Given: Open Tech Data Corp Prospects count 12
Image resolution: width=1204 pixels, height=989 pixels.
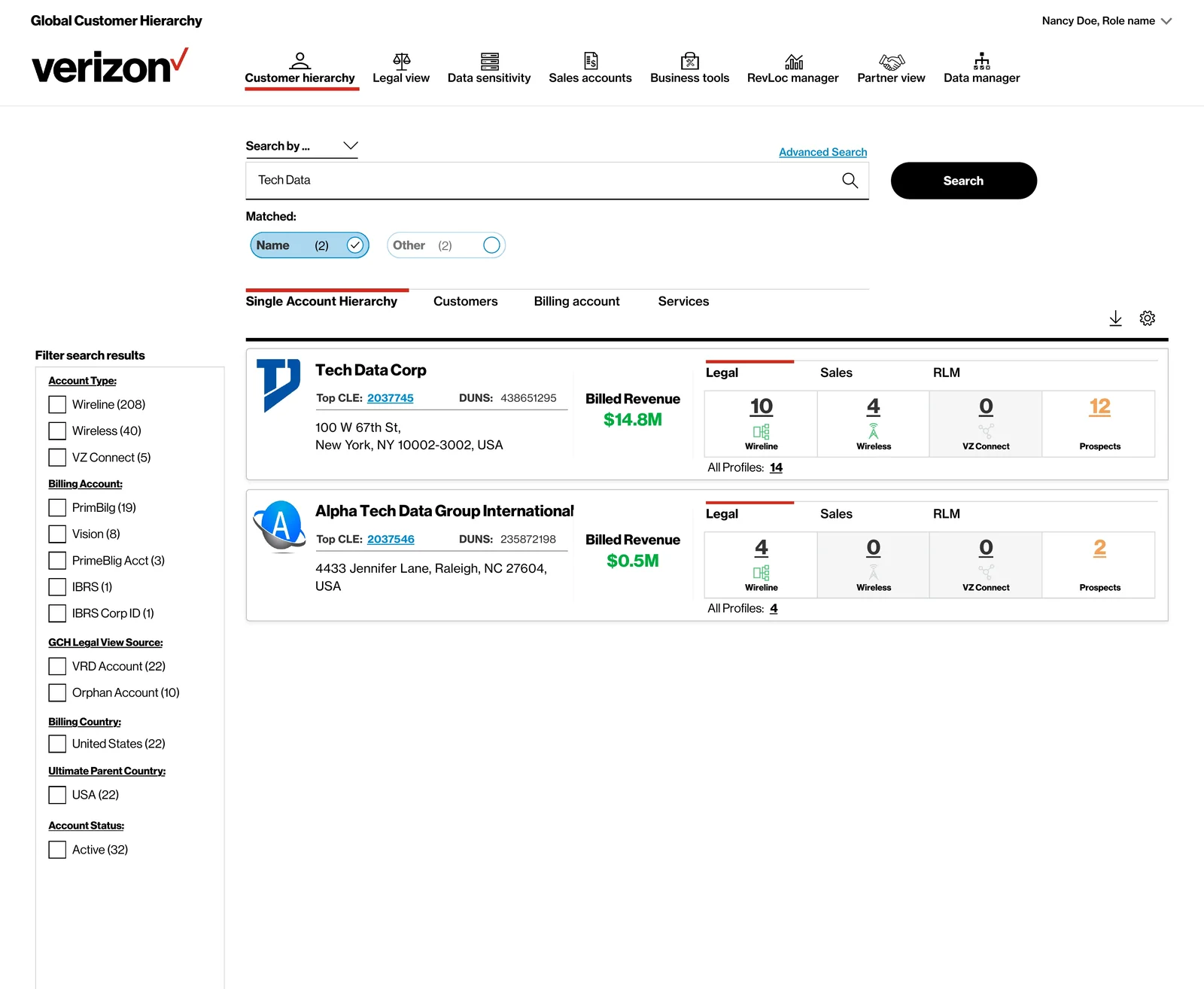Looking at the screenshot, I should [x=1099, y=407].
